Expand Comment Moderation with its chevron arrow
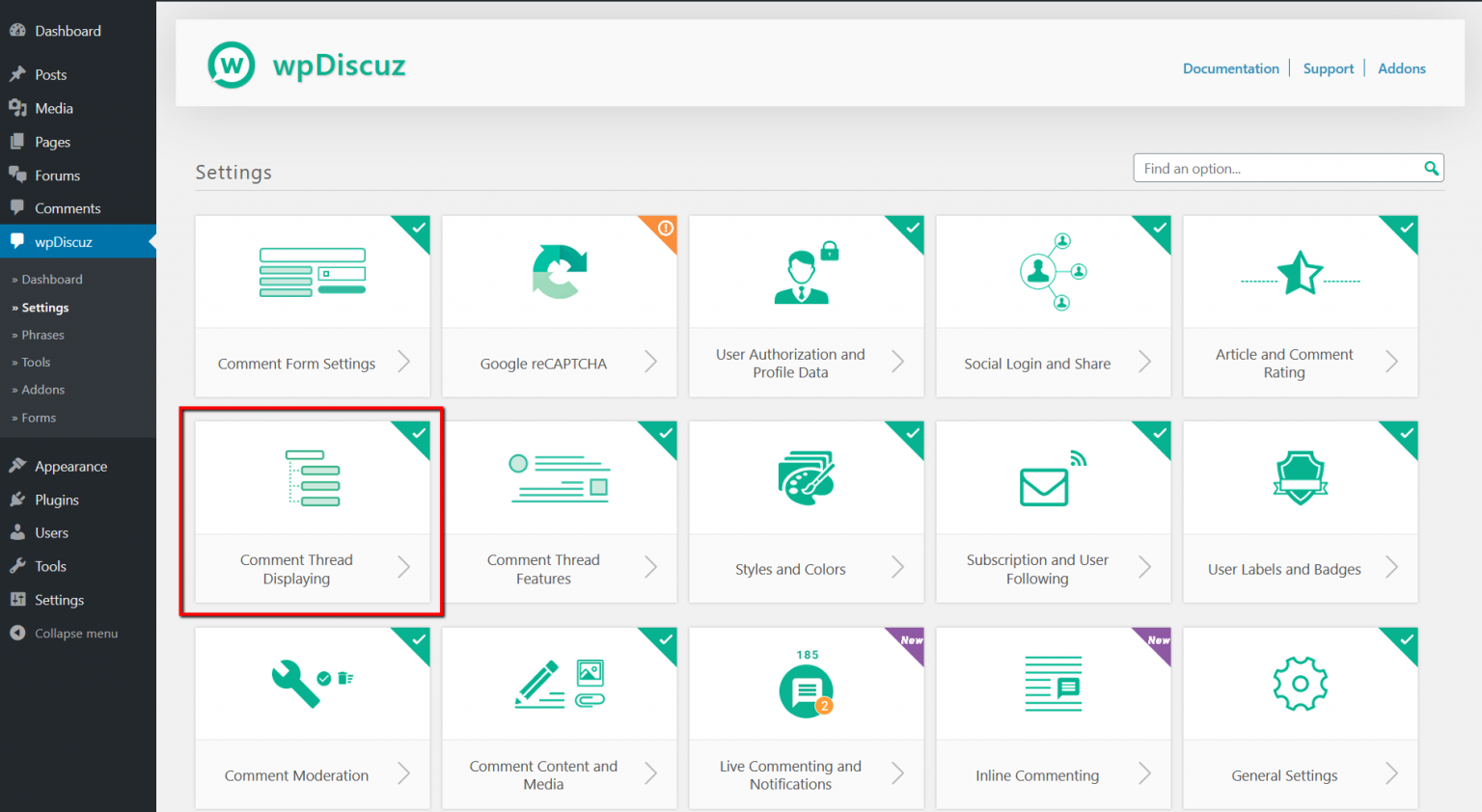This screenshot has width=1482, height=812. (404, 773)
